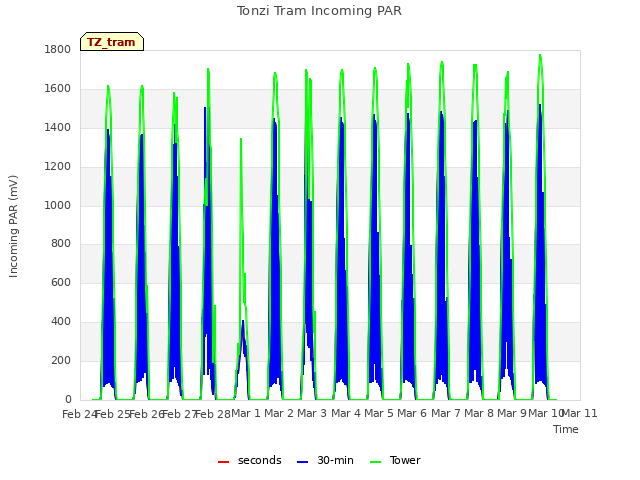The width and height of the screenshot is (640, 480).
Task: Click the 'Mar 7' x-axis tick label
Action: tap(446, 413)
